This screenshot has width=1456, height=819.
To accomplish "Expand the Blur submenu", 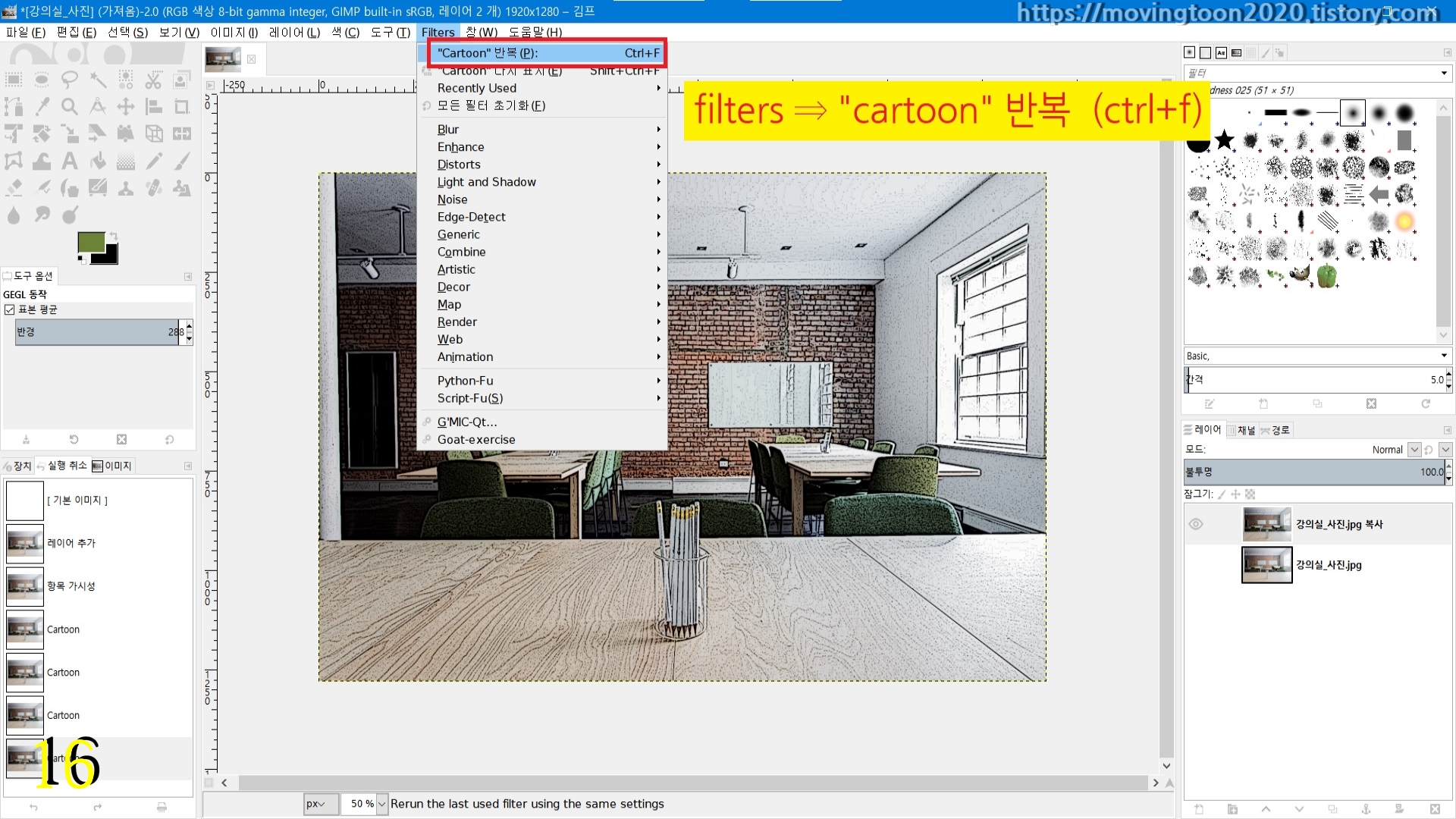I will [x=542, y=130].
